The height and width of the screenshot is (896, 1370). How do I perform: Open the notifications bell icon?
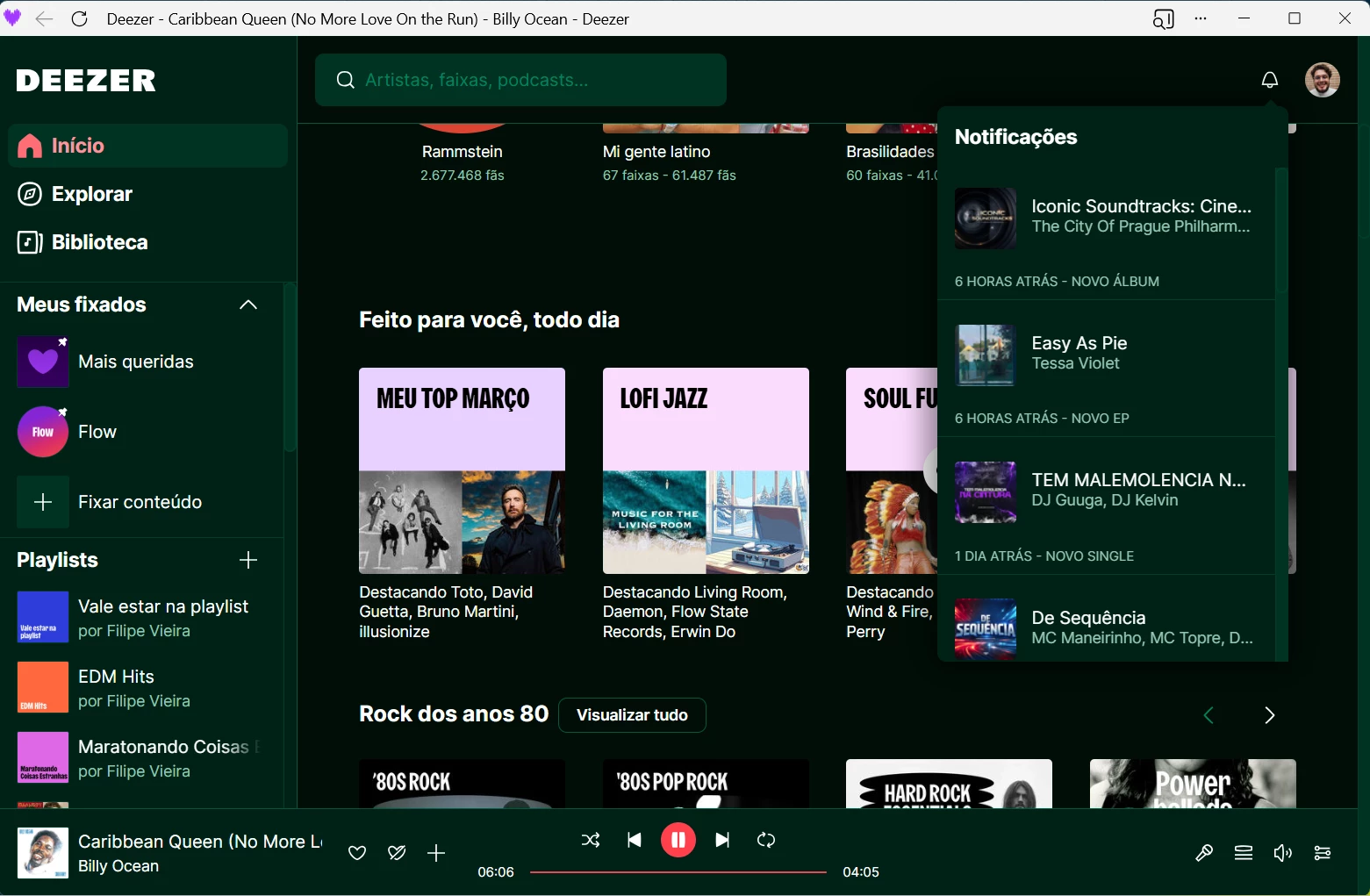[x=1269, y=80]
